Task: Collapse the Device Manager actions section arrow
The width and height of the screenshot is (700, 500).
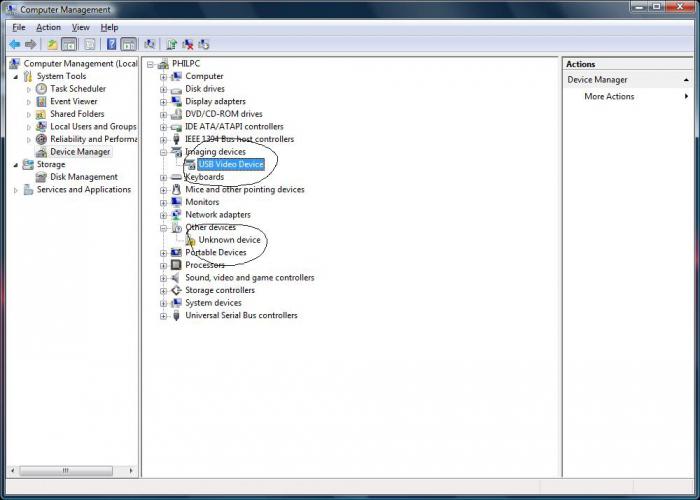Action: [x=686, y=80]
